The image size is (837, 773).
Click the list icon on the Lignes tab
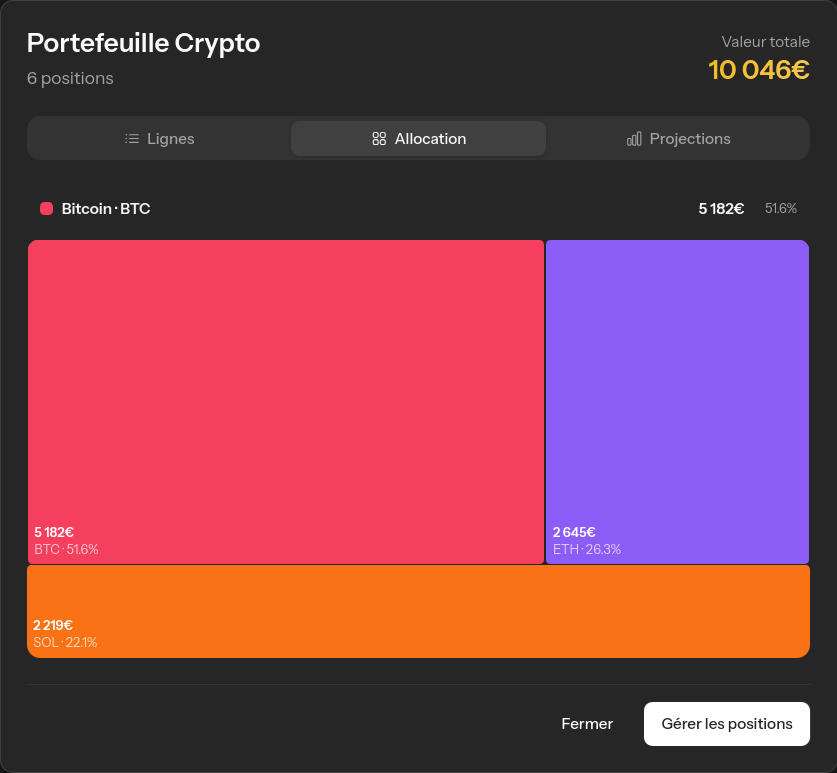coord(131,138)
